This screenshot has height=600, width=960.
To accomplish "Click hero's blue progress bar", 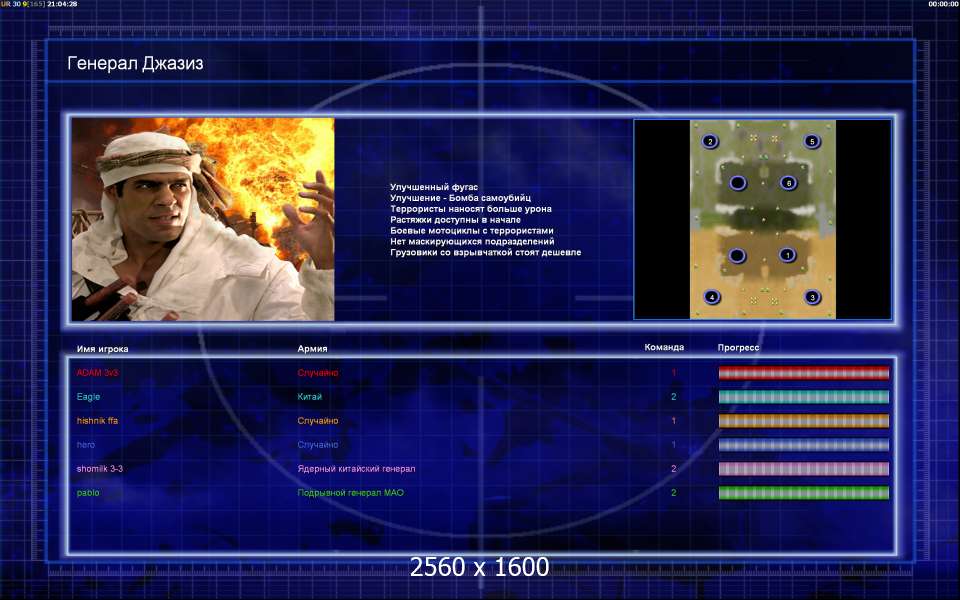I will pyautogui.click(x=804, y=444).
